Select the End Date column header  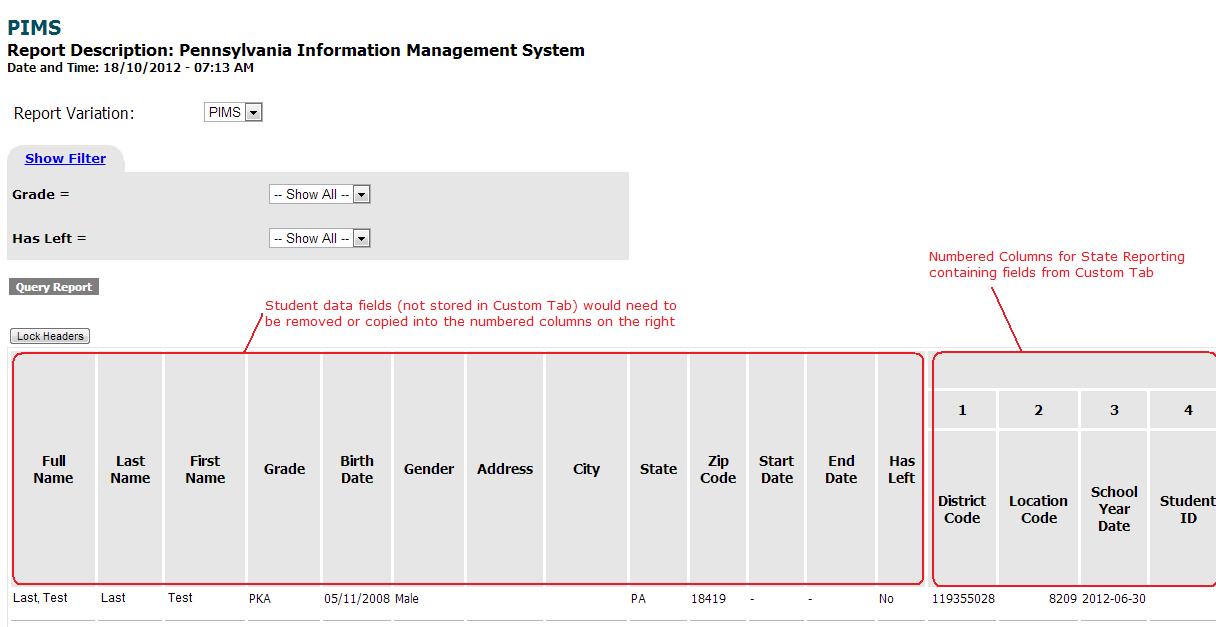click(841, 469)
